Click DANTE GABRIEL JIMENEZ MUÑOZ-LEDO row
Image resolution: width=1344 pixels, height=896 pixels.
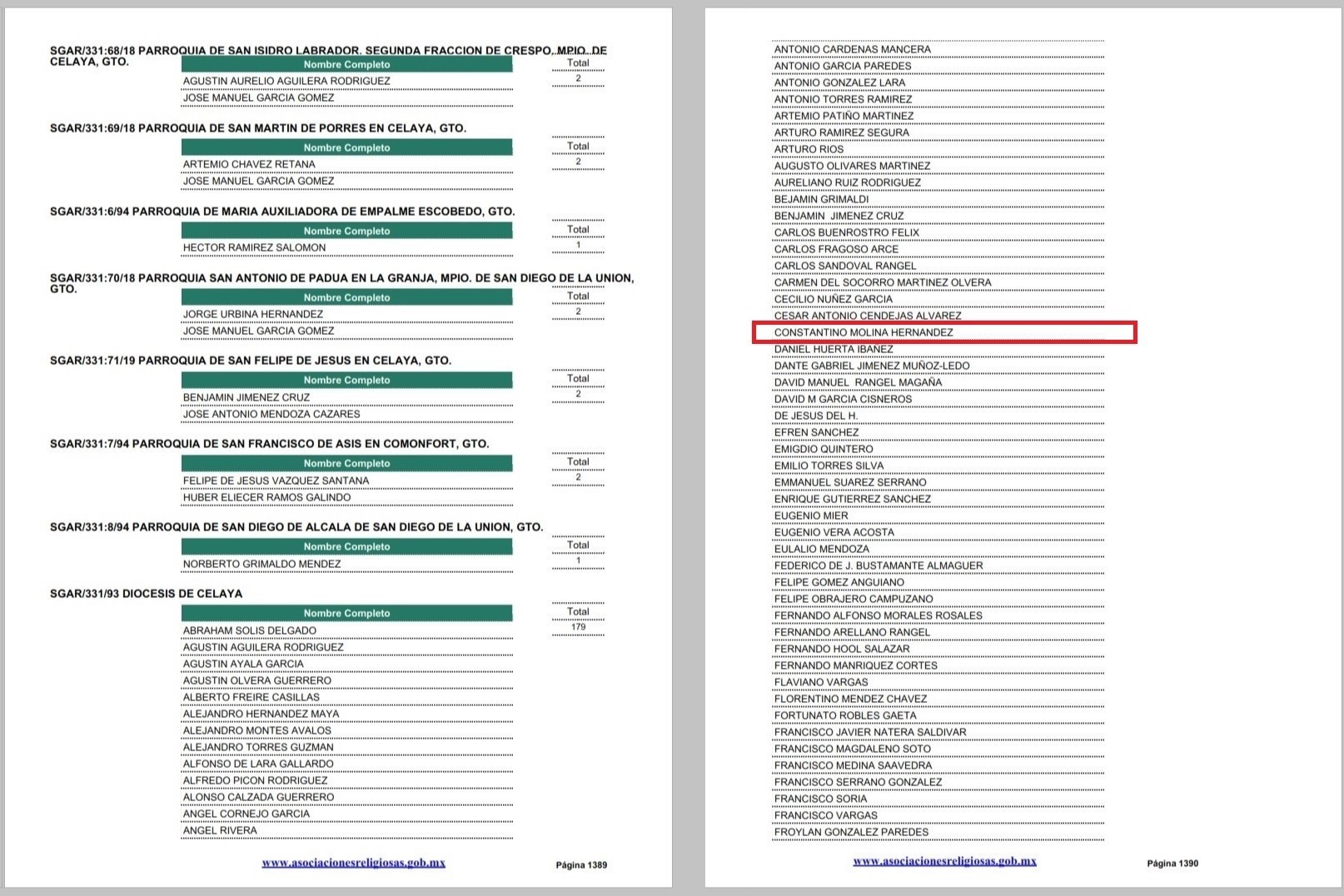[x=938, y=366]
